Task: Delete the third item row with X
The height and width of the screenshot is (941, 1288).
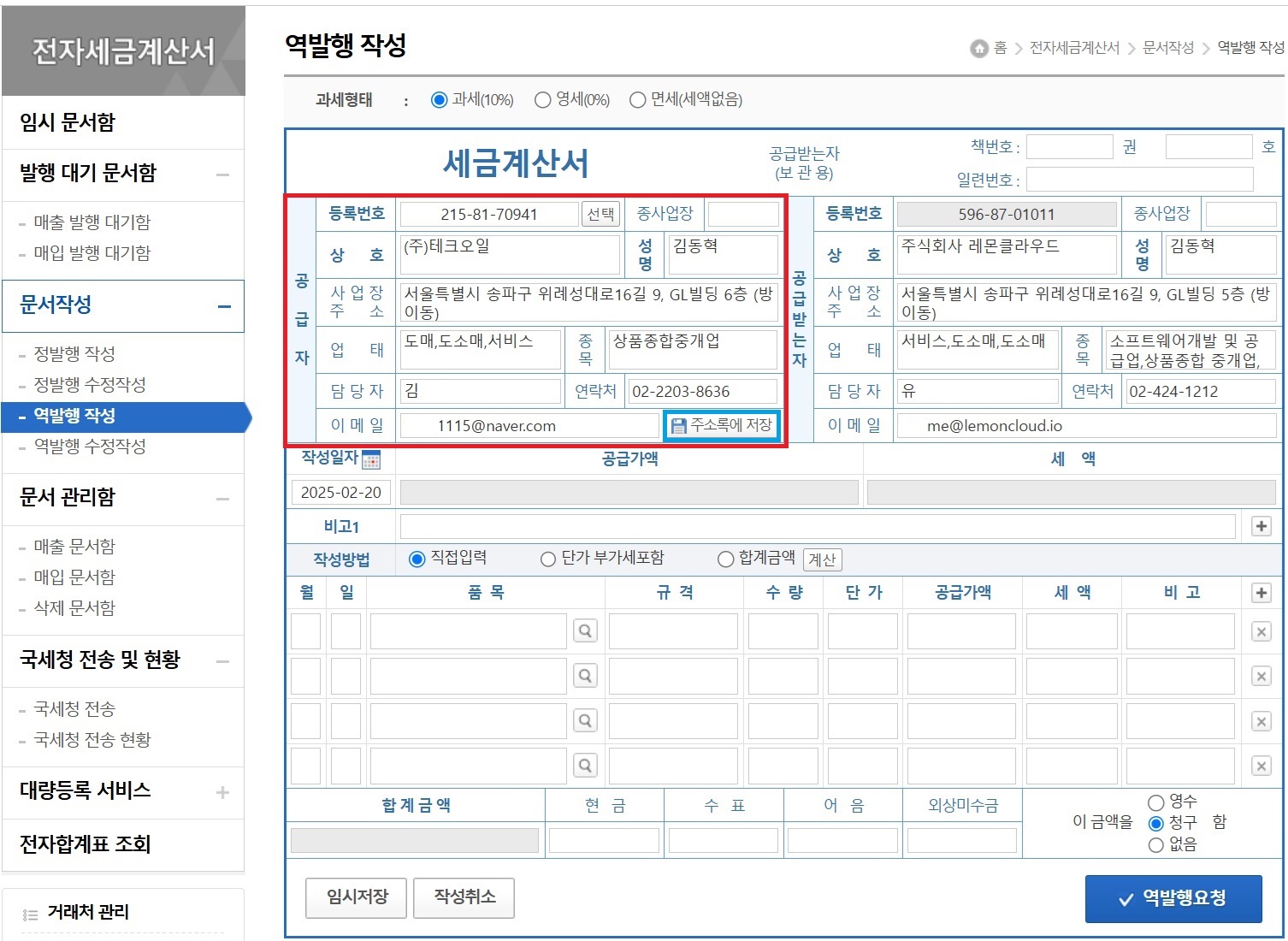Action: pyautogui.click(x=1261, y=722)
